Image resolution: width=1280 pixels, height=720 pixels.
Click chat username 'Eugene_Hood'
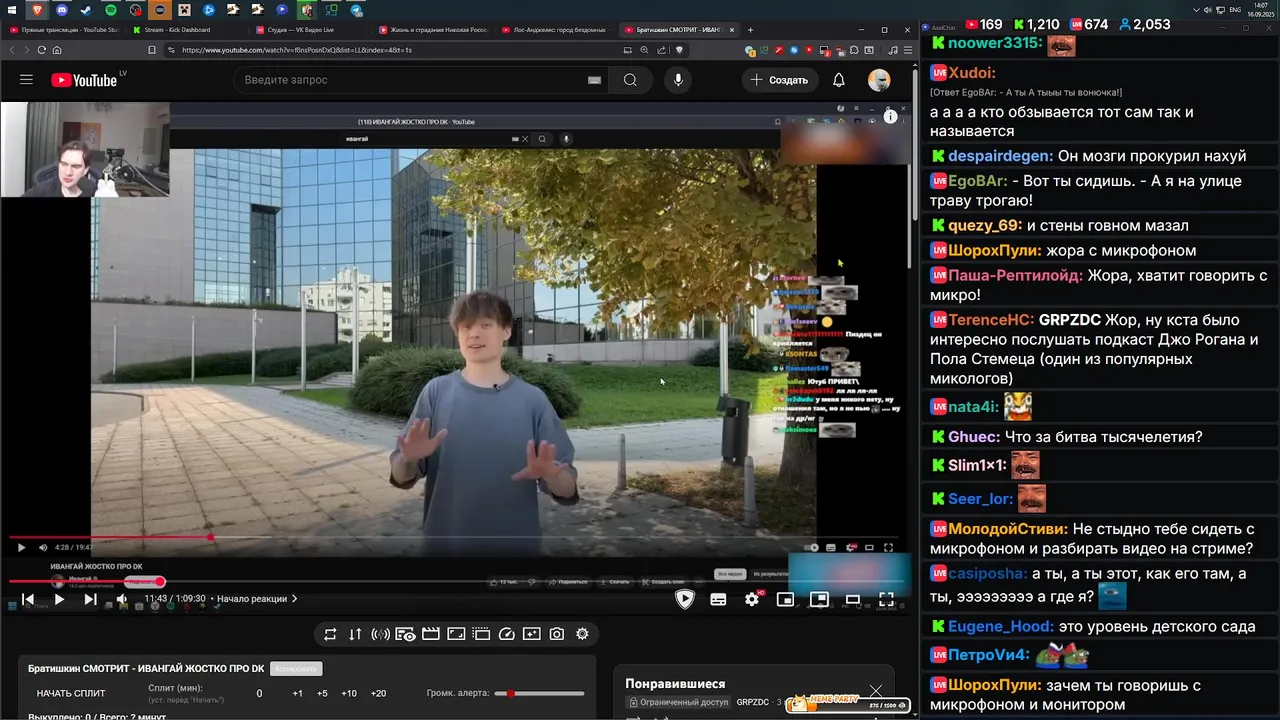(x=1000, y=627)
